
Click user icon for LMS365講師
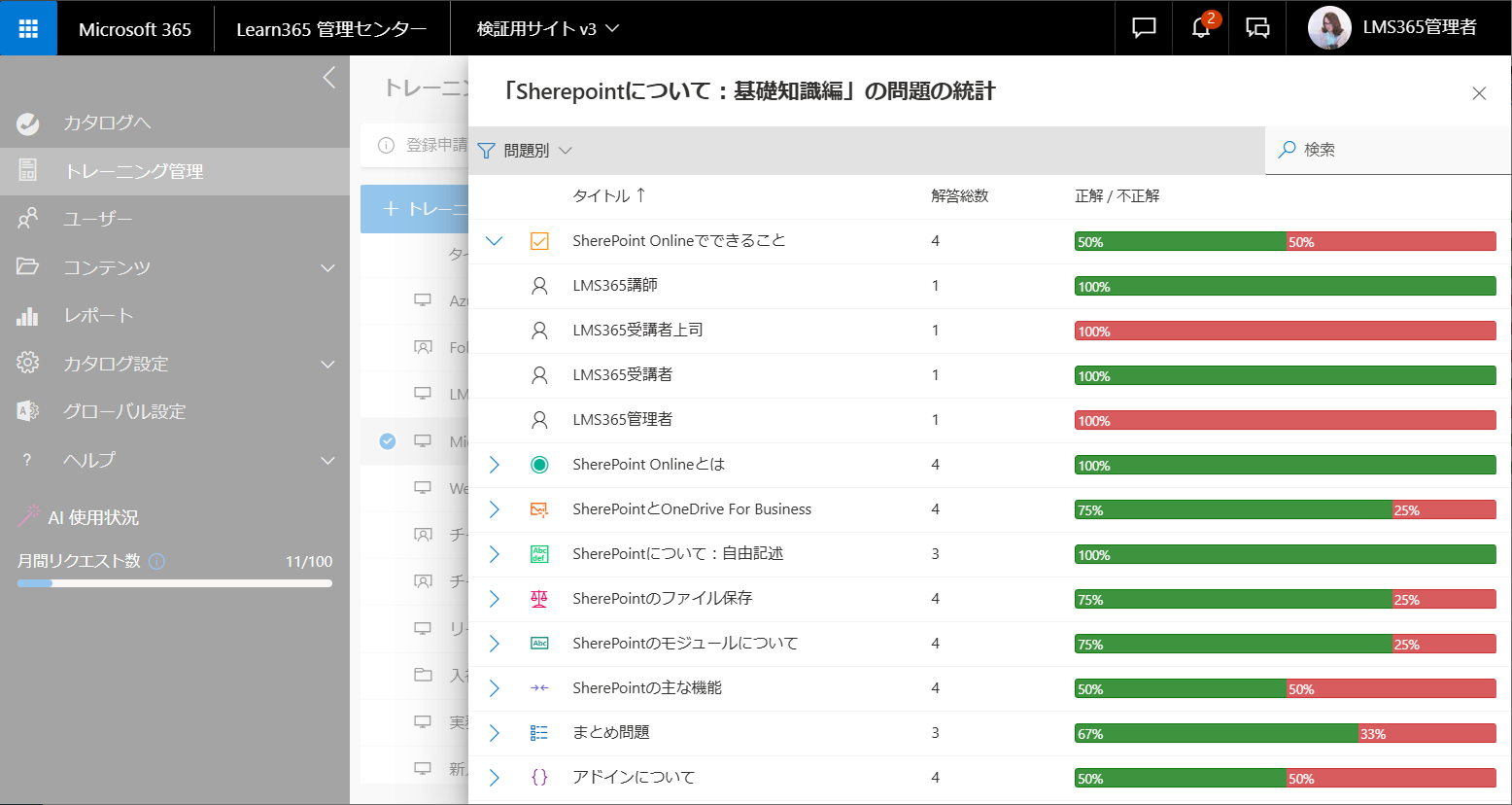point(539,286)
